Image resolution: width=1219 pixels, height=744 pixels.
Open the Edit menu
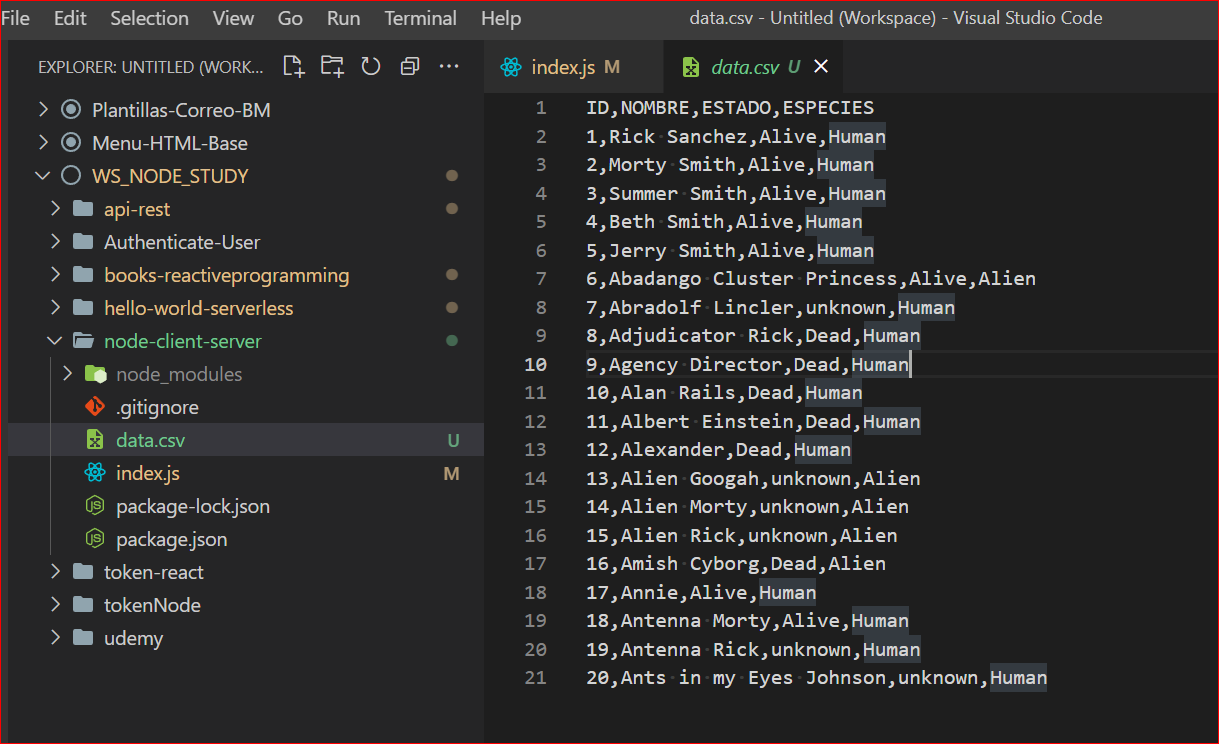[70, 18]
